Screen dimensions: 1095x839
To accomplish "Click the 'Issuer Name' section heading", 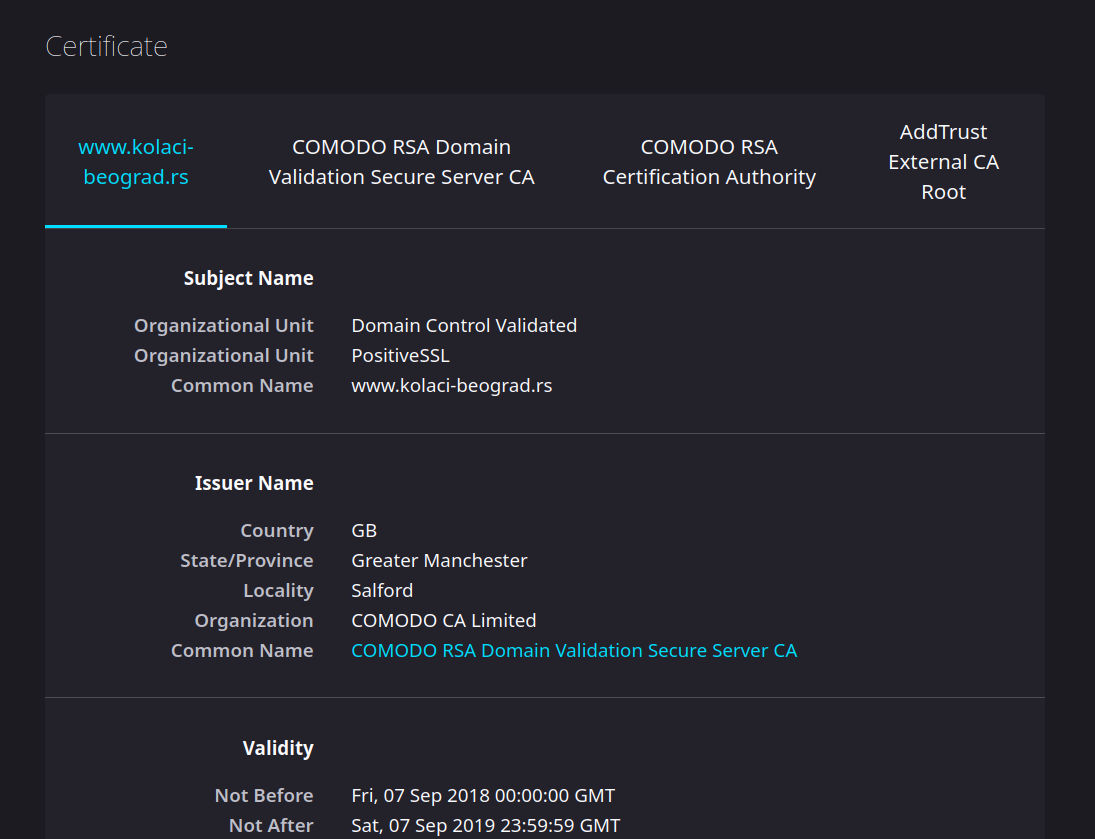I will (x=254, y=483).
